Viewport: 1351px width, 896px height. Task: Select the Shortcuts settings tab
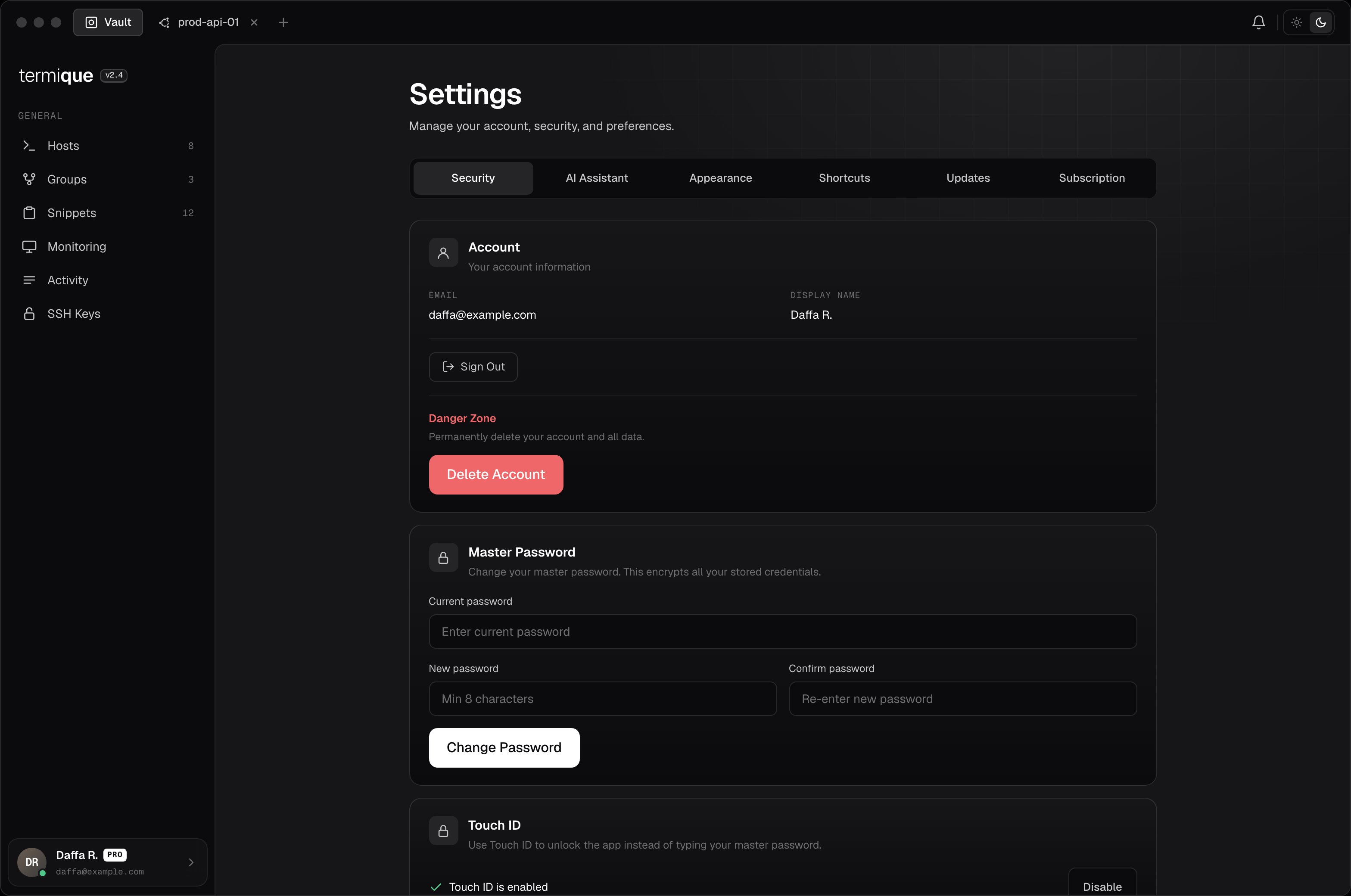pyautogui.click(x=844, y=178)
